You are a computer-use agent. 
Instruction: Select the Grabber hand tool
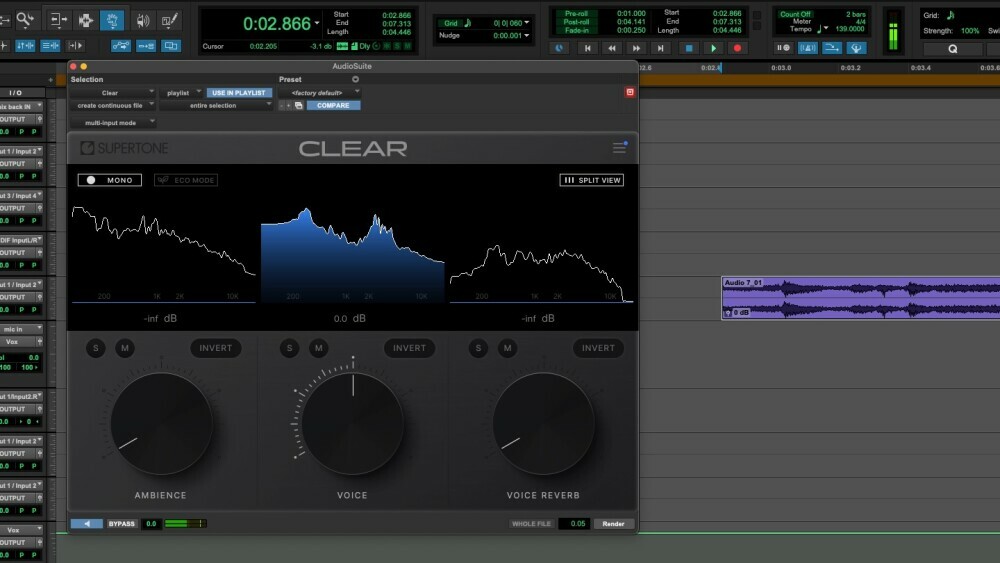112,20
